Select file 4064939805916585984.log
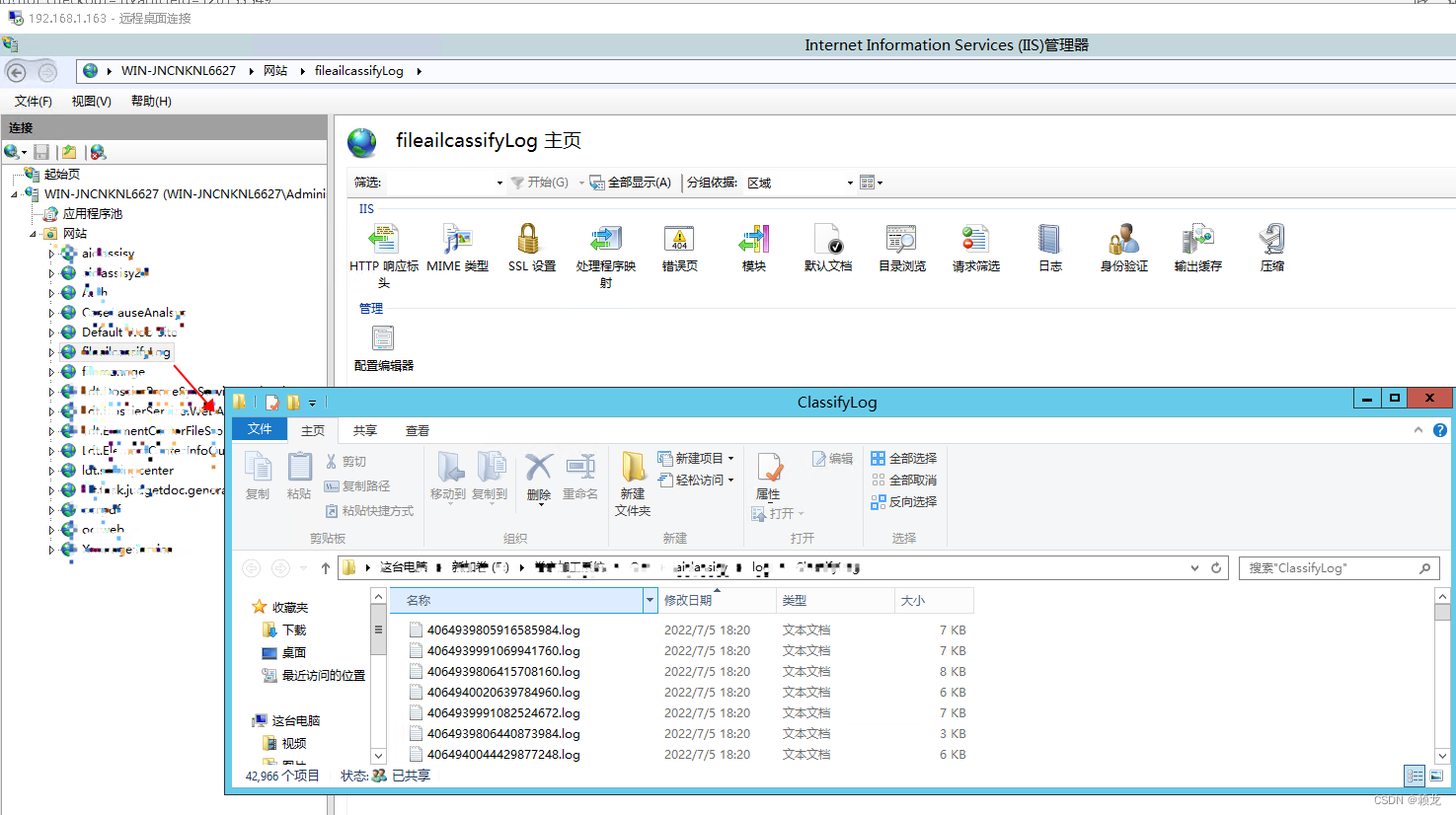 coord(503,630)
